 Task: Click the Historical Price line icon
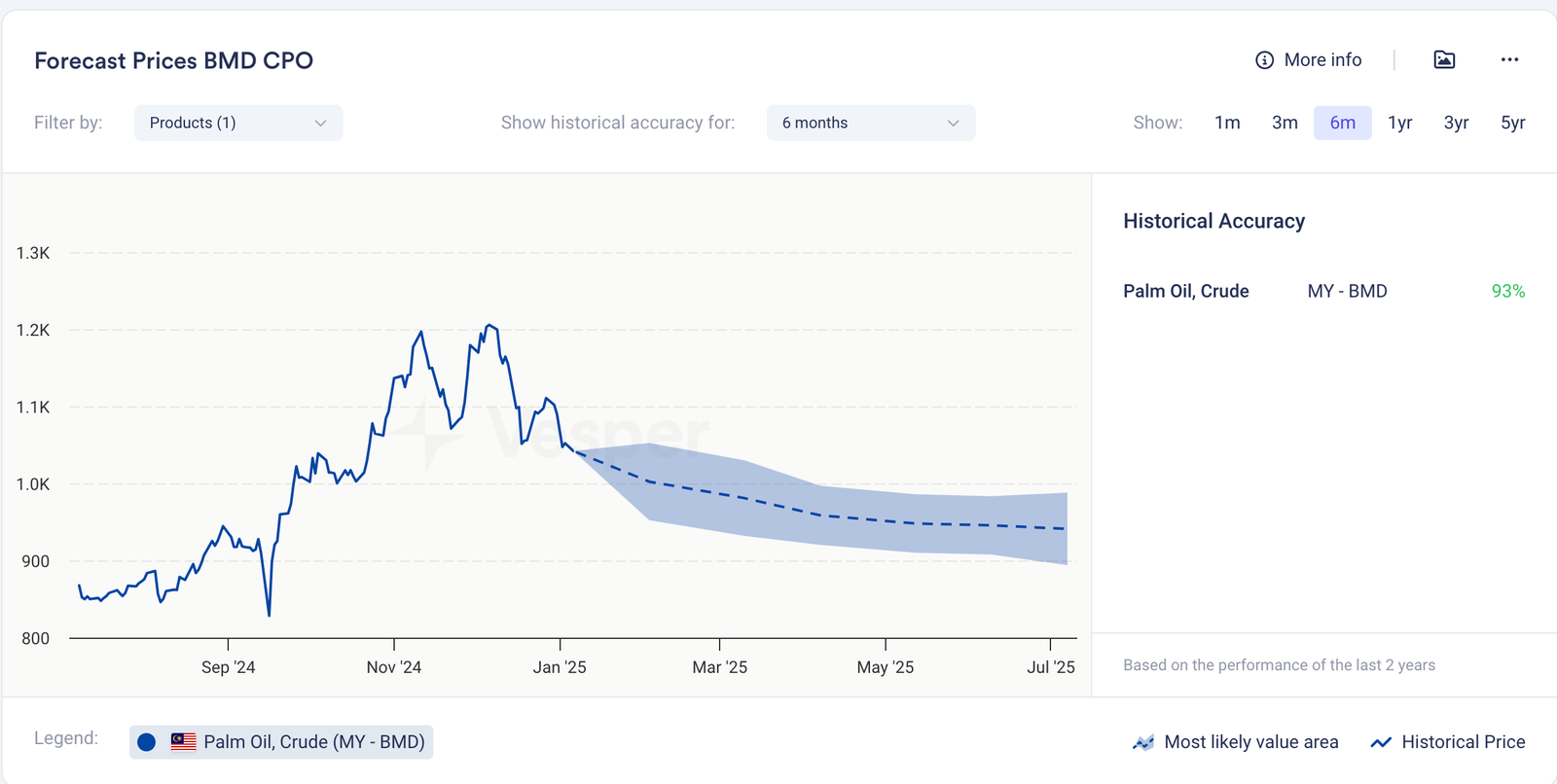[1380, 743]
